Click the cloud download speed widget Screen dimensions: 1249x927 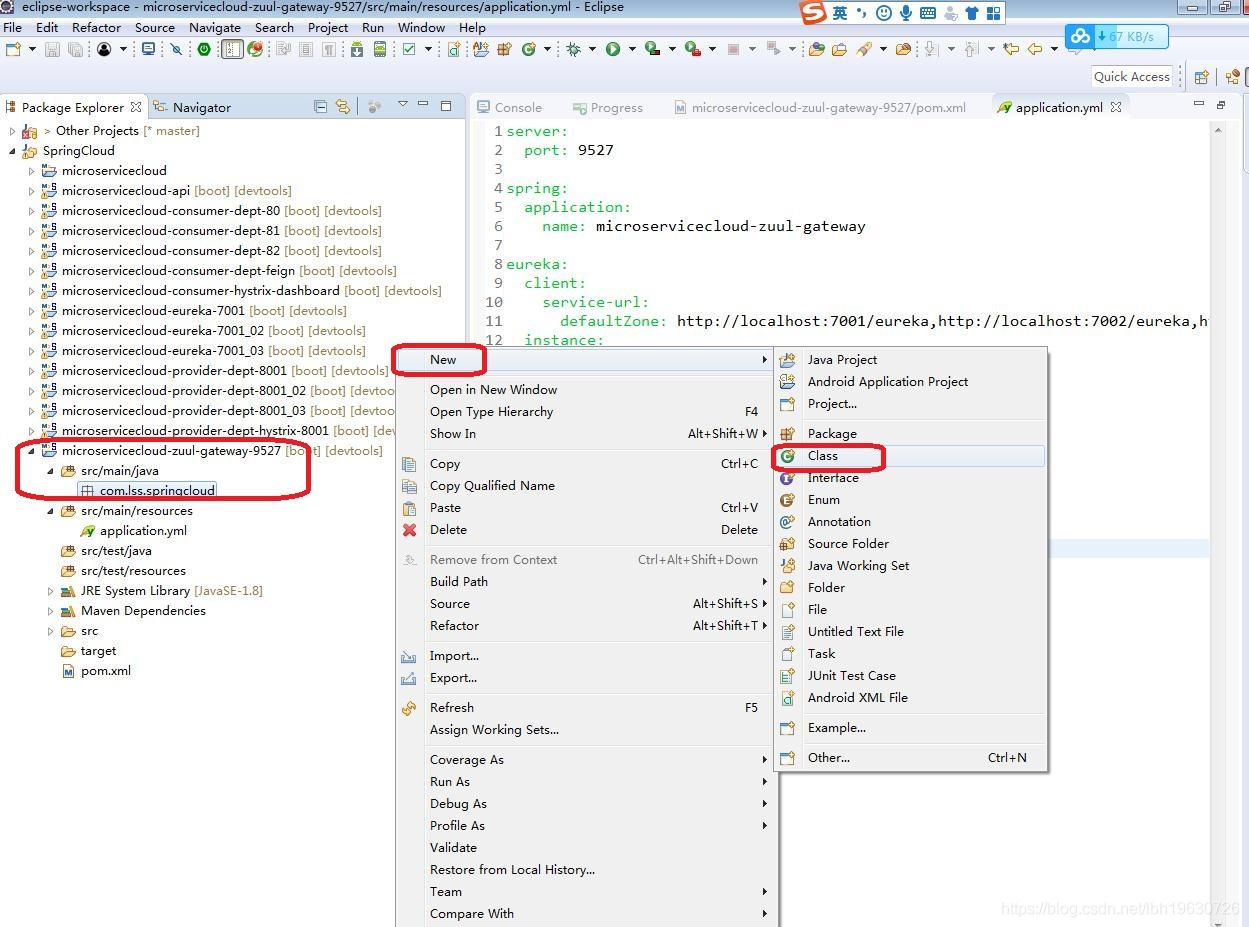coord(1116,37)
